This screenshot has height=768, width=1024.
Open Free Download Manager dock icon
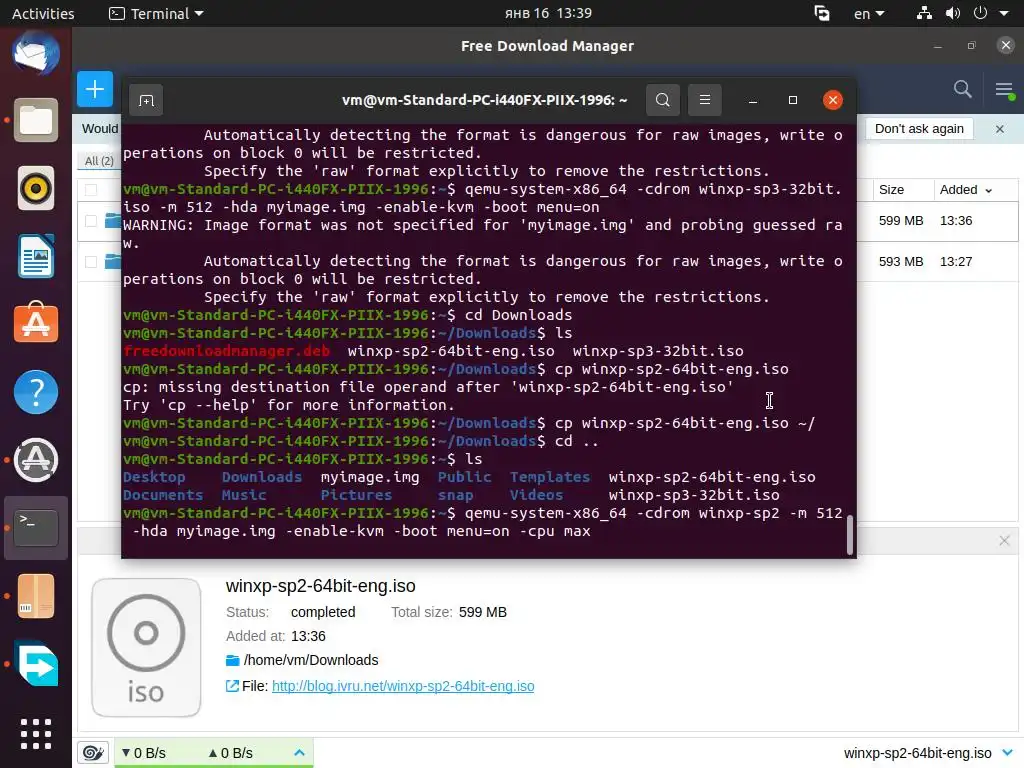point(36,664)
